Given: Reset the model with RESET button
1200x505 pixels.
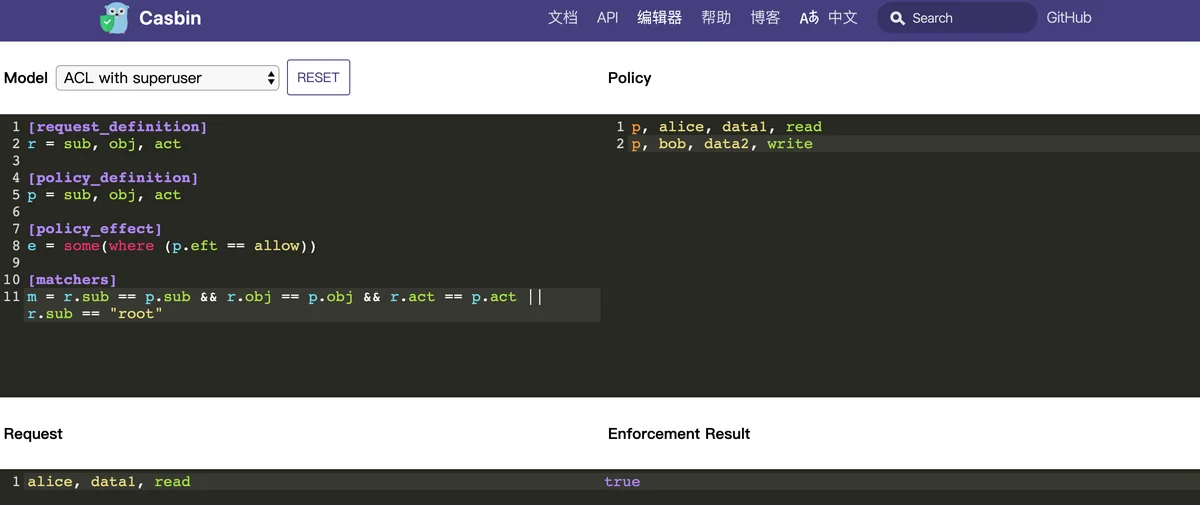Looking at the screenshot, I should (318, 78).
